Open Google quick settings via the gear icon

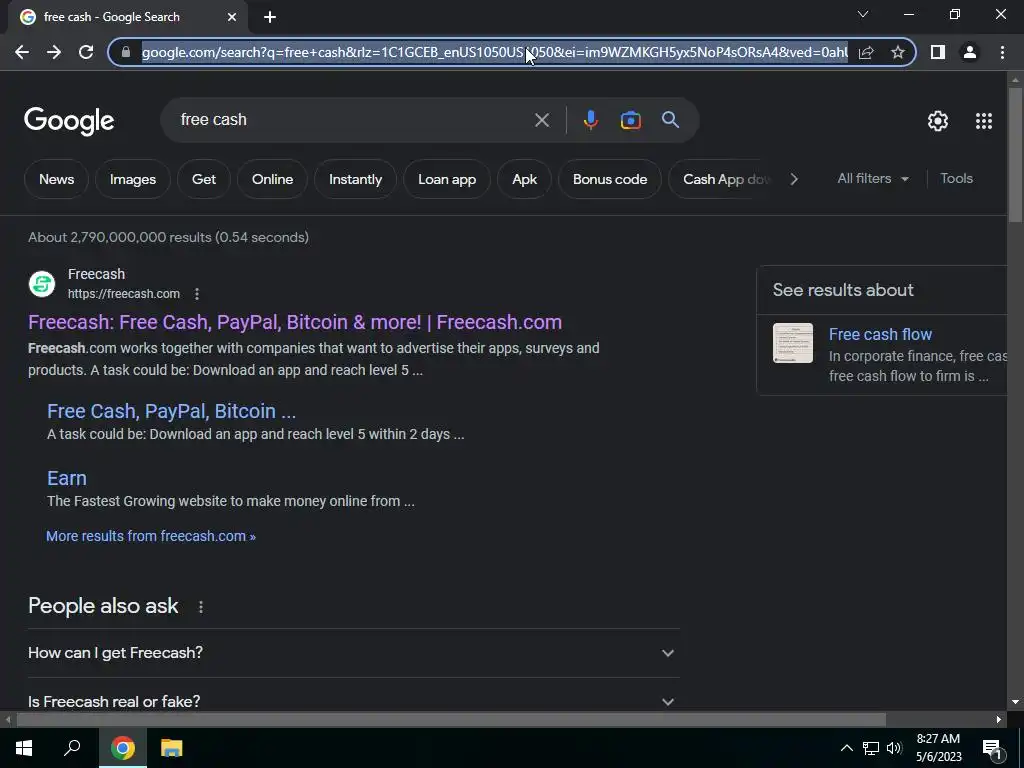coord(938,121)
